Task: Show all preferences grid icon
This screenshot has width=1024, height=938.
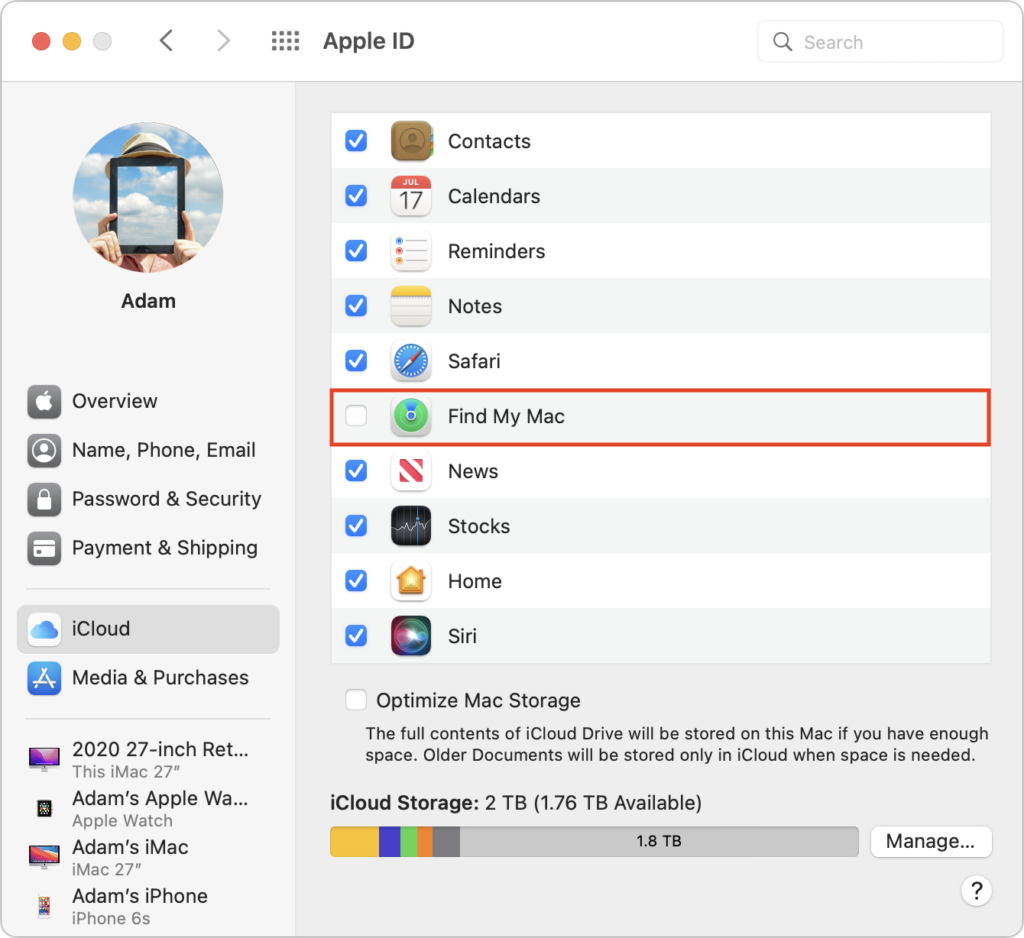Action: click(285, 41)
